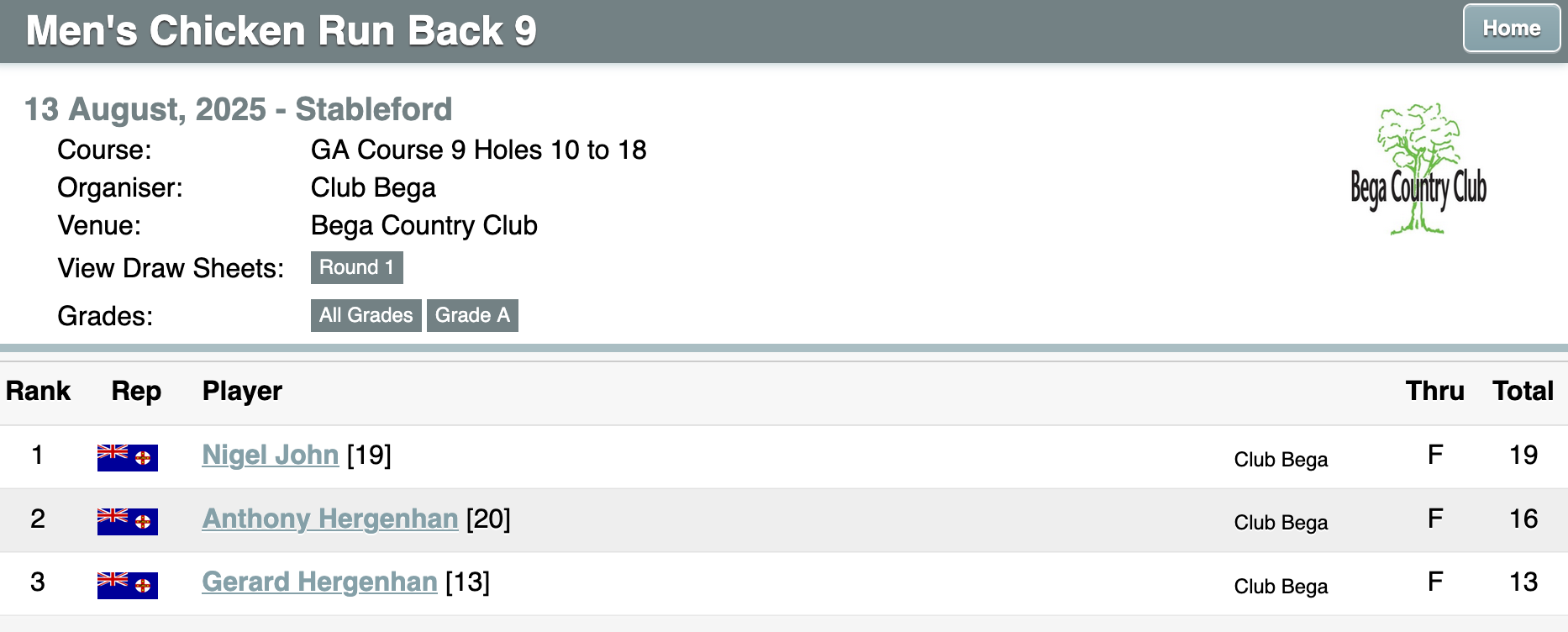Click the flag icon next to Nigel John
The height and width of the screenshot is (632, 1568).
(128, 457)
